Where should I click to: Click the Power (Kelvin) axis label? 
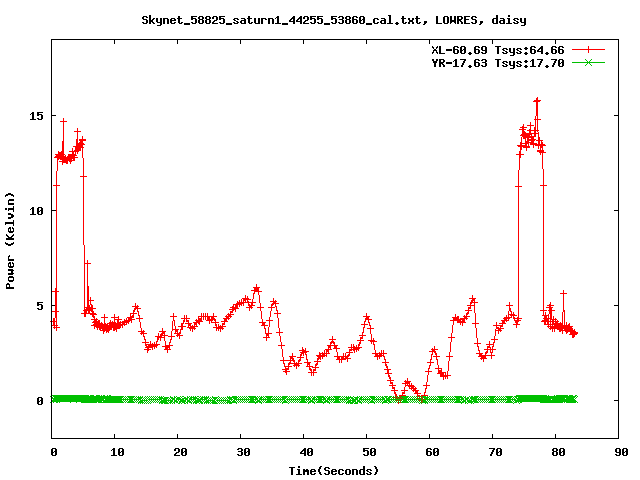(10, 241)
